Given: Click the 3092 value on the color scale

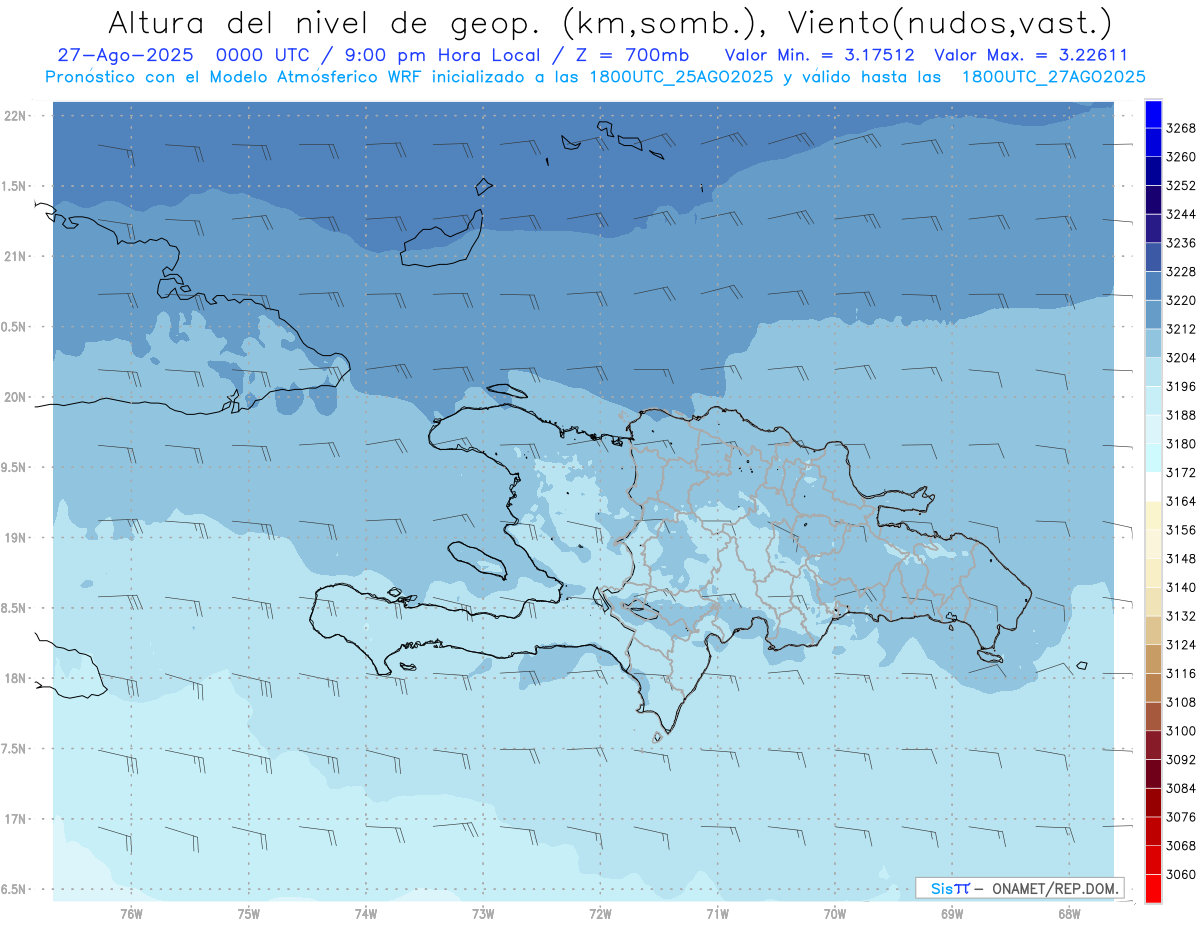Looking at the screenshot, I should 1181,759.
